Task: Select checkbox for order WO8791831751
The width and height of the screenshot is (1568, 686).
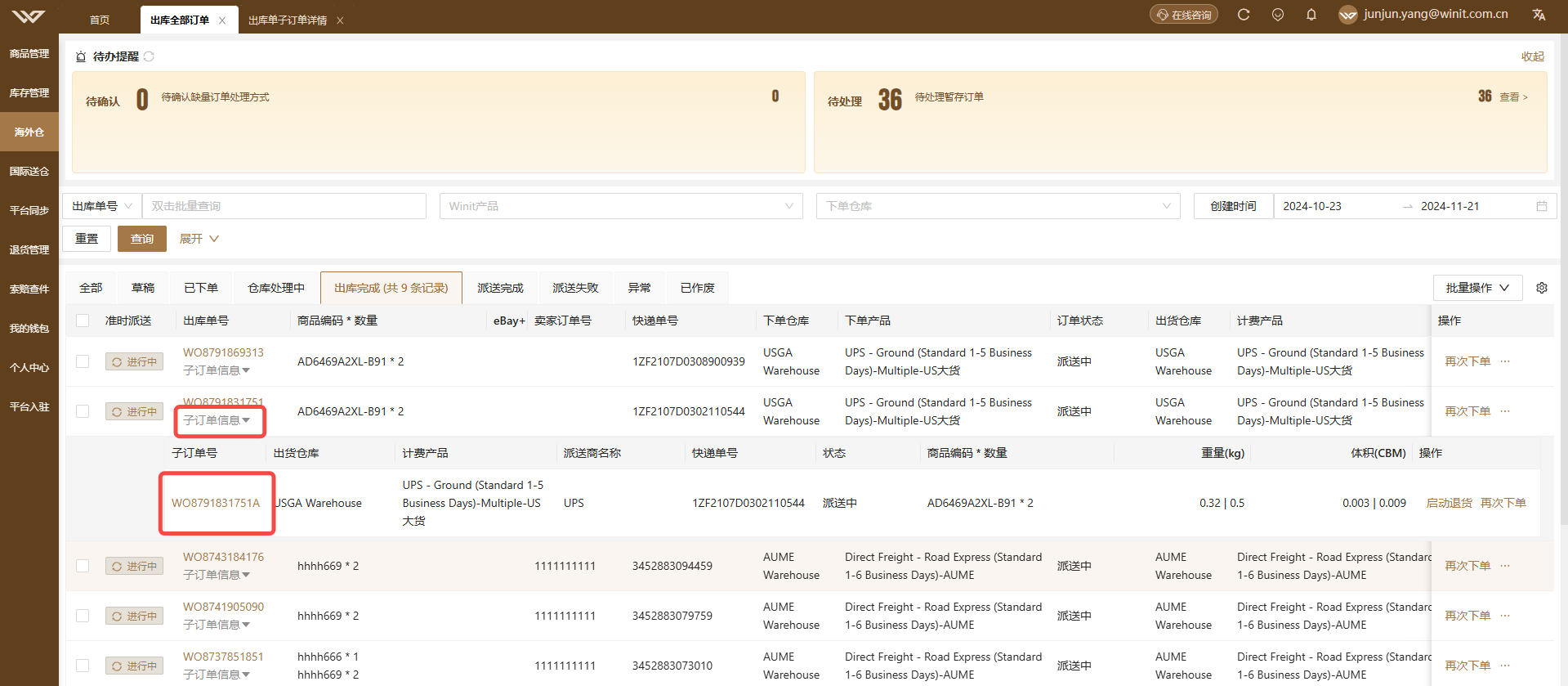Action: (x=83, y=411)
